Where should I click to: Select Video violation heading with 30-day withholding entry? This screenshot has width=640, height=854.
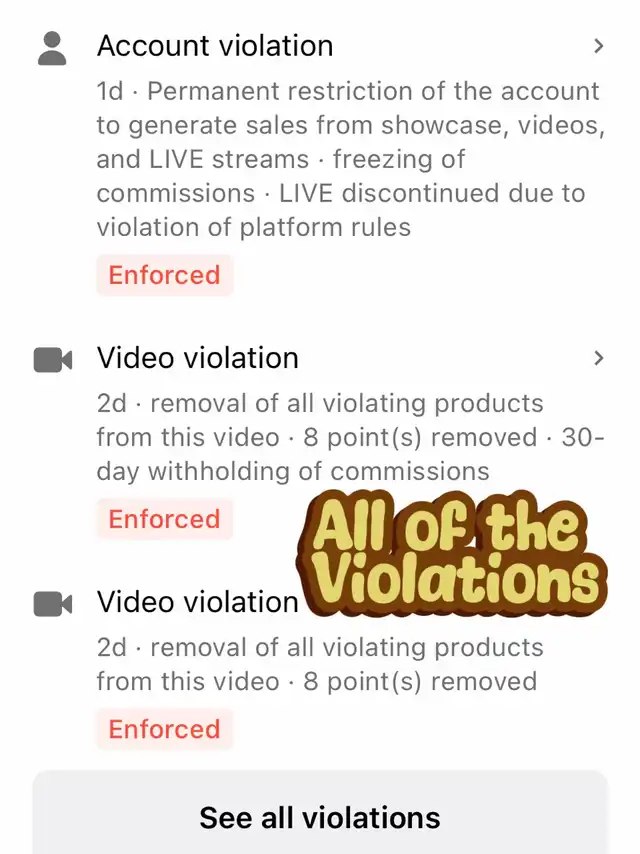198,358
